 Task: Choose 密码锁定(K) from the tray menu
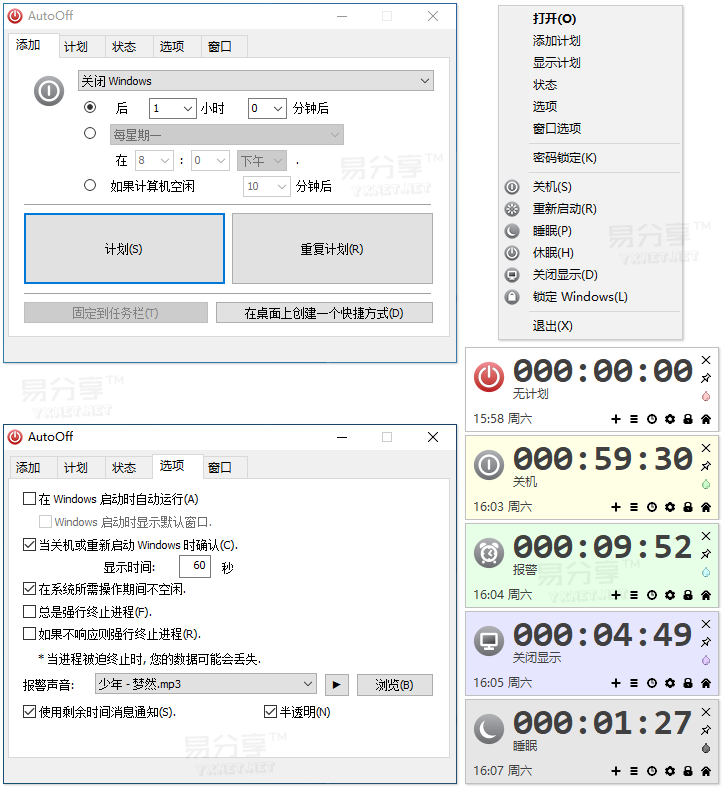565,158
